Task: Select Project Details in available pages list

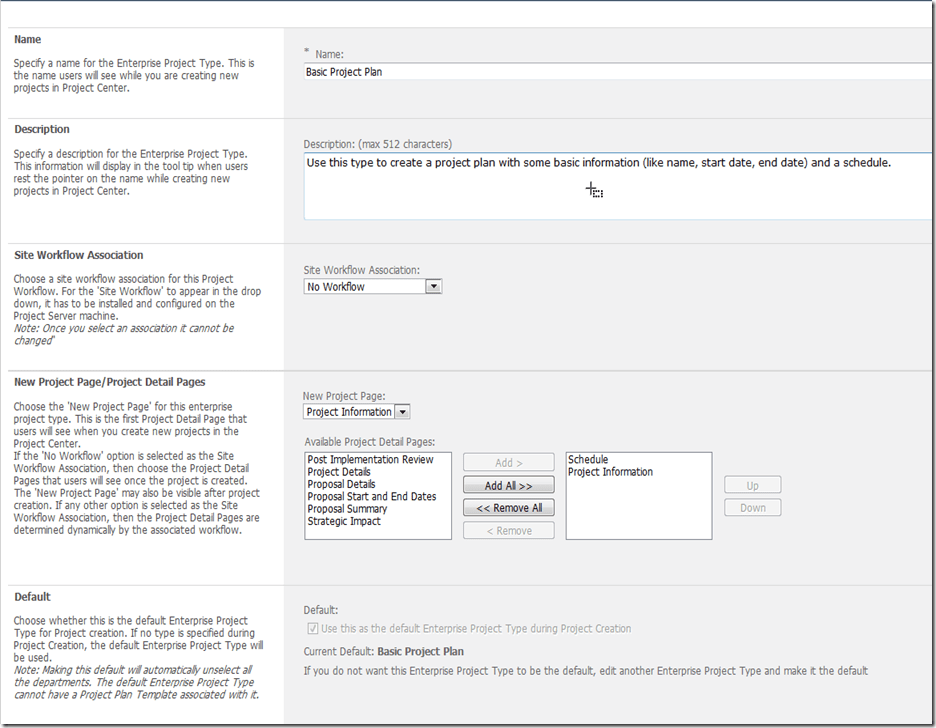Action: point(339,472)
